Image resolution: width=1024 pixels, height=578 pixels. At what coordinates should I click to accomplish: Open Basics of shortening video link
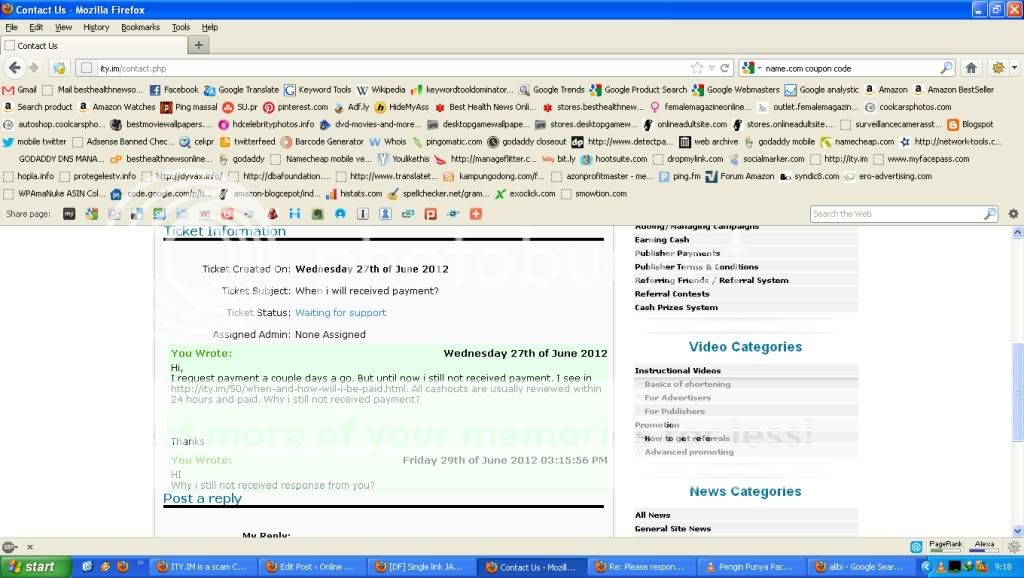(687, 384)
